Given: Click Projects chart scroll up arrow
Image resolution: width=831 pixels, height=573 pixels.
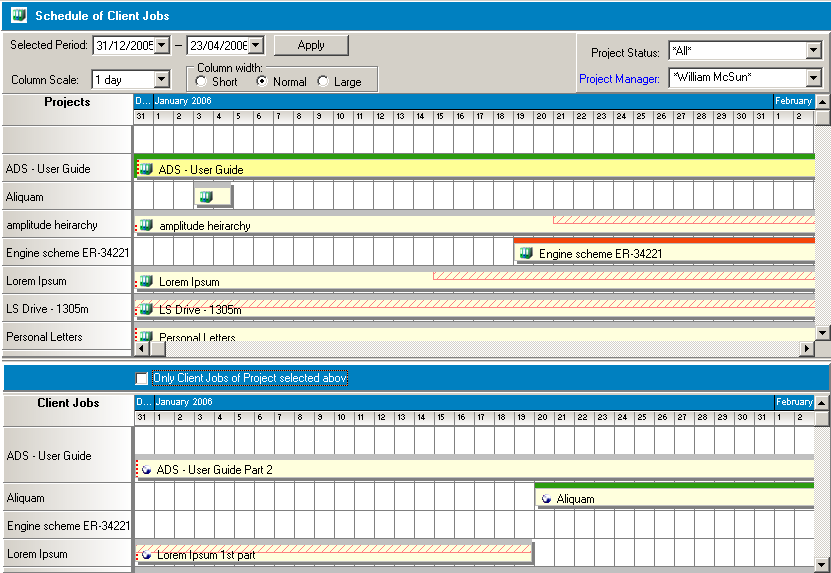Looking at the screenshot, I should coord(823,102).
